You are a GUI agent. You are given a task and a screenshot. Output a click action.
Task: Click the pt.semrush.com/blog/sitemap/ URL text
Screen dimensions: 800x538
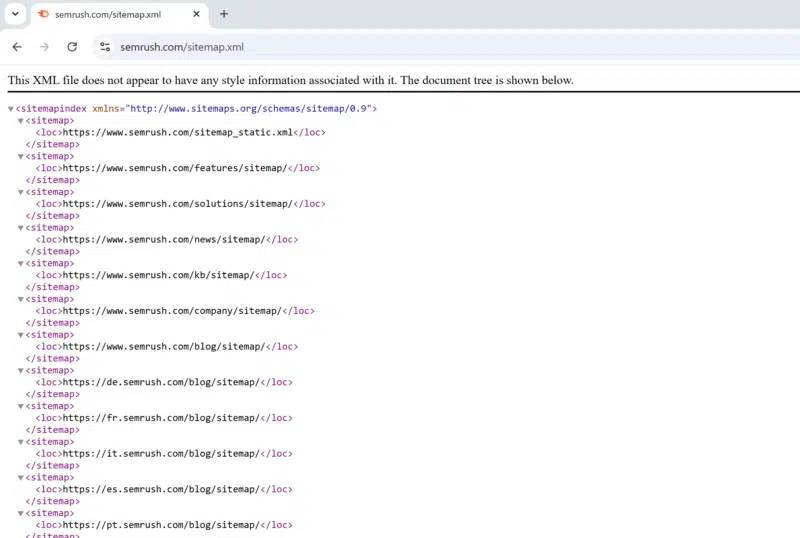tap(161, 525)
